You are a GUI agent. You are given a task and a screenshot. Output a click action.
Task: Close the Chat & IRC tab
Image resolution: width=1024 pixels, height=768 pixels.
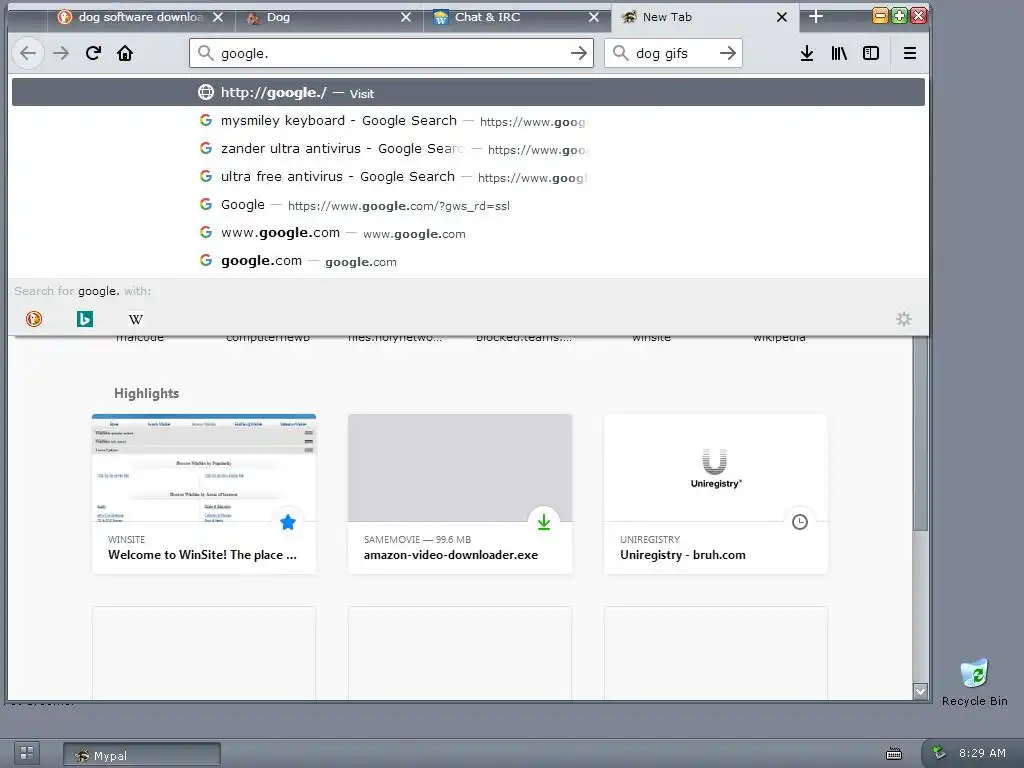(x=594, y=17)
